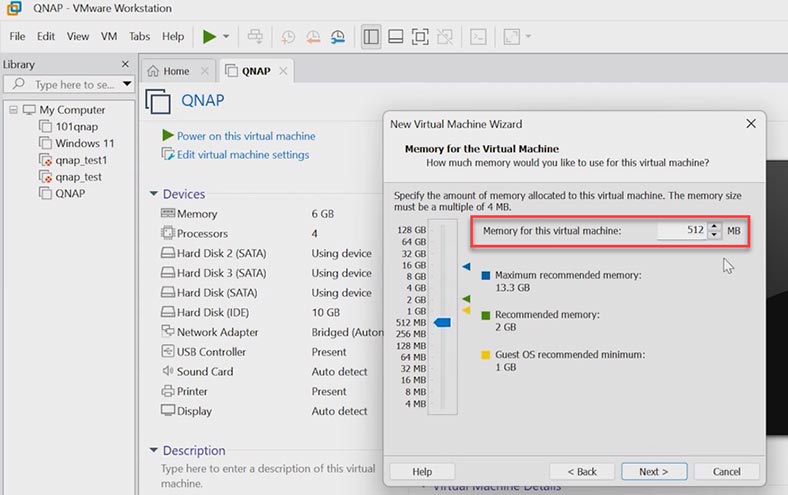Select the 101qnap virtual machine
Screen dimensions: 788x495
pos(76,127)
